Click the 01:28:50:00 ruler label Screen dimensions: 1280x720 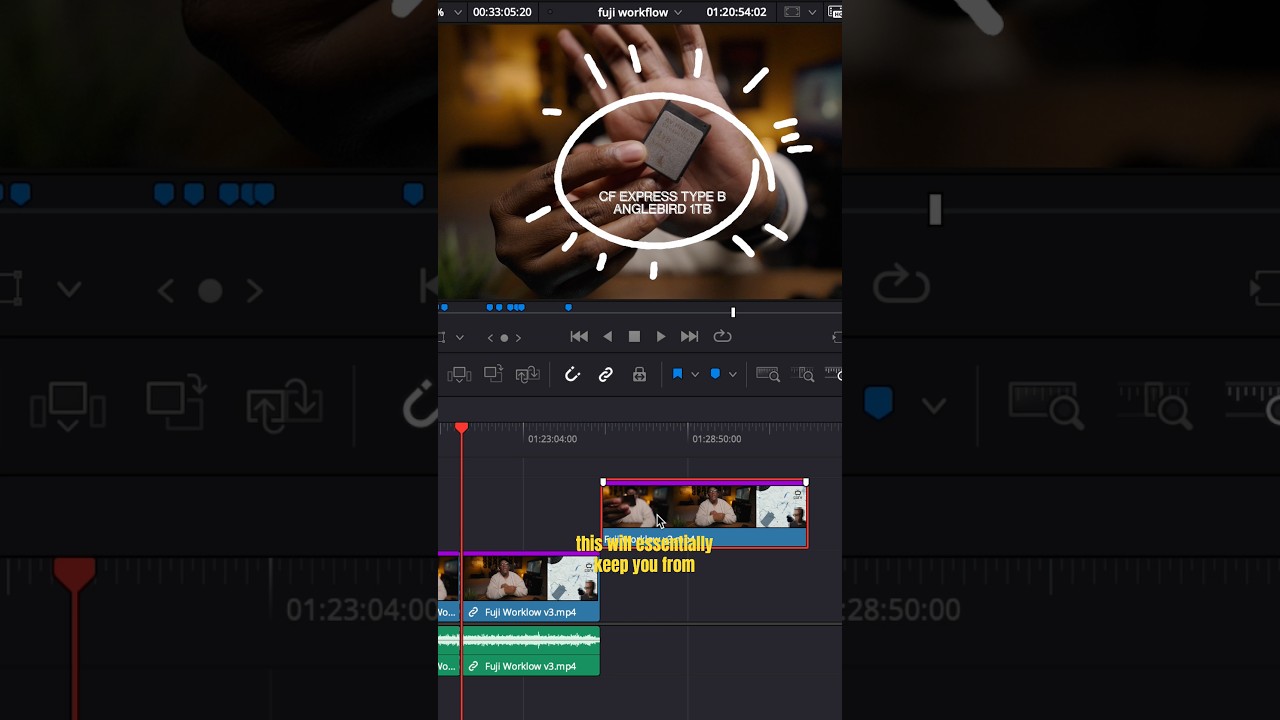[x=716, y=439]
